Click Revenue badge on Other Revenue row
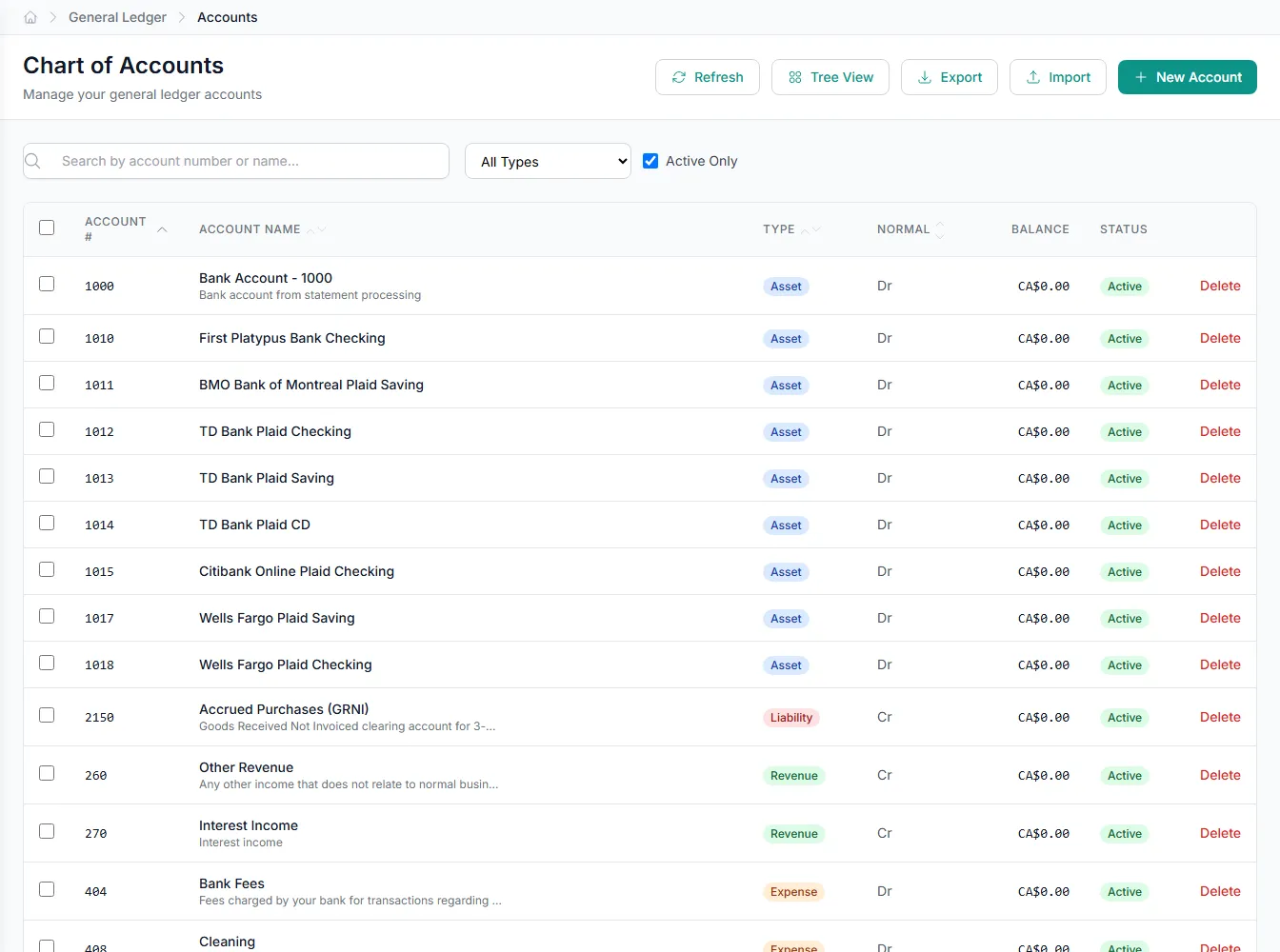Screen dimensions: 1280x952 point(794,776)
